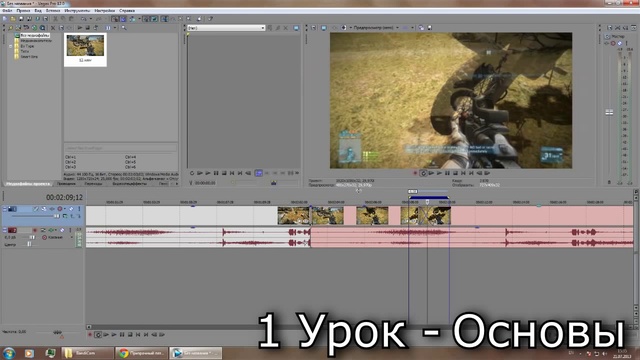Viewport: 640px width, 360px height.
Task: Click the Windows Start button
Action: [9, 353]
